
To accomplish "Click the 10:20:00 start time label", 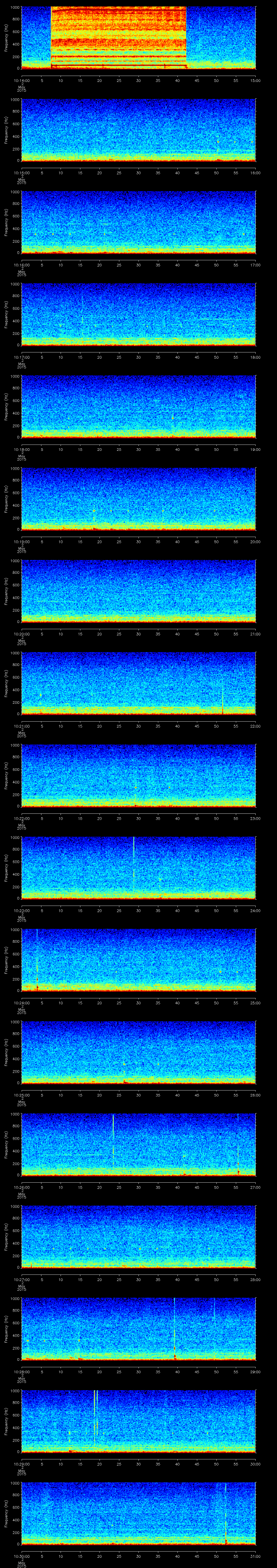I will coord(21,634).
